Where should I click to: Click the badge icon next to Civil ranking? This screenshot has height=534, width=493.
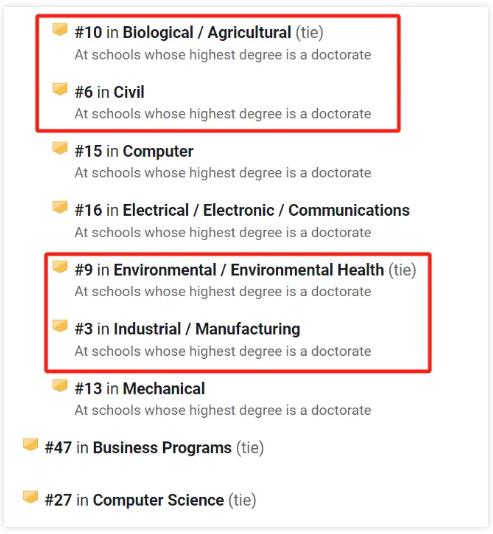tap(60, 89)
